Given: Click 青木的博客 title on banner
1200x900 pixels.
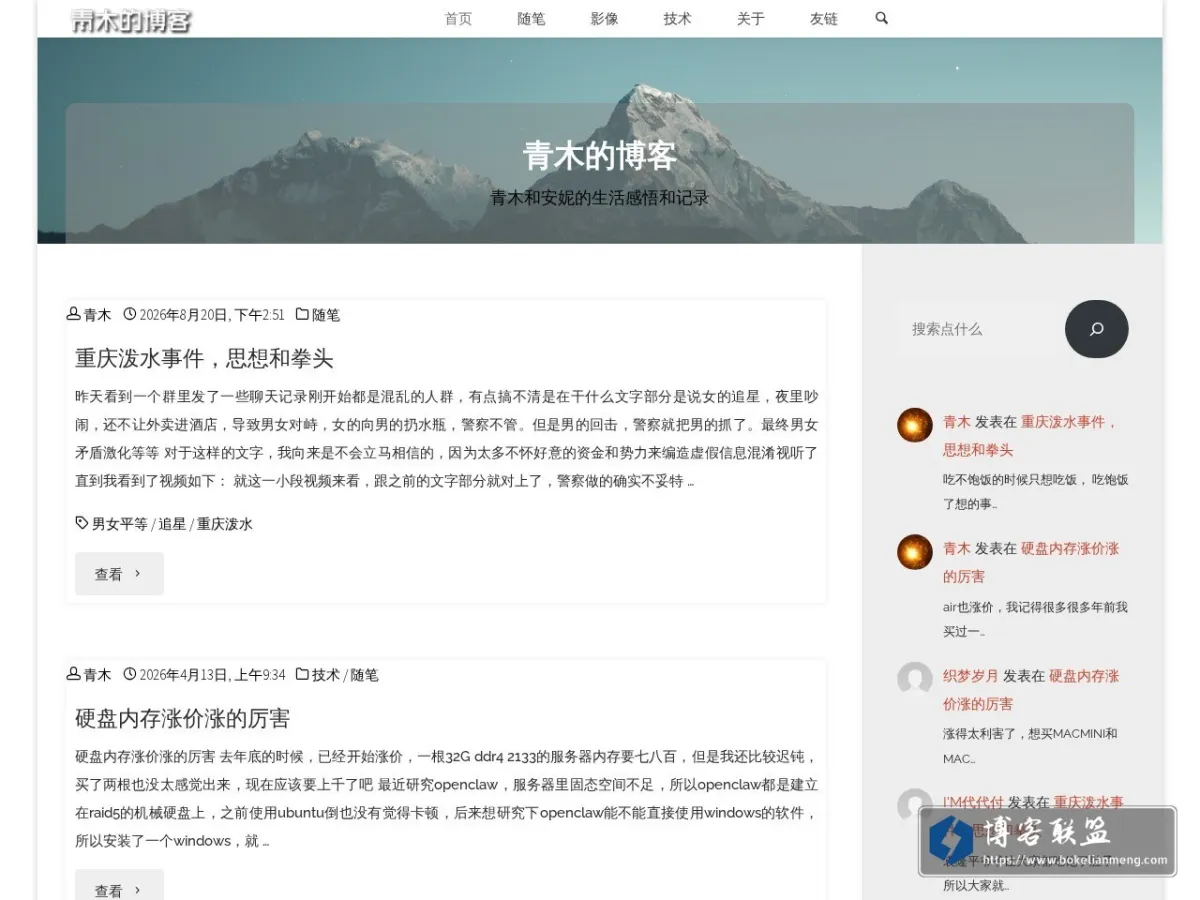Looking at the screenshot, I should 600,155.
